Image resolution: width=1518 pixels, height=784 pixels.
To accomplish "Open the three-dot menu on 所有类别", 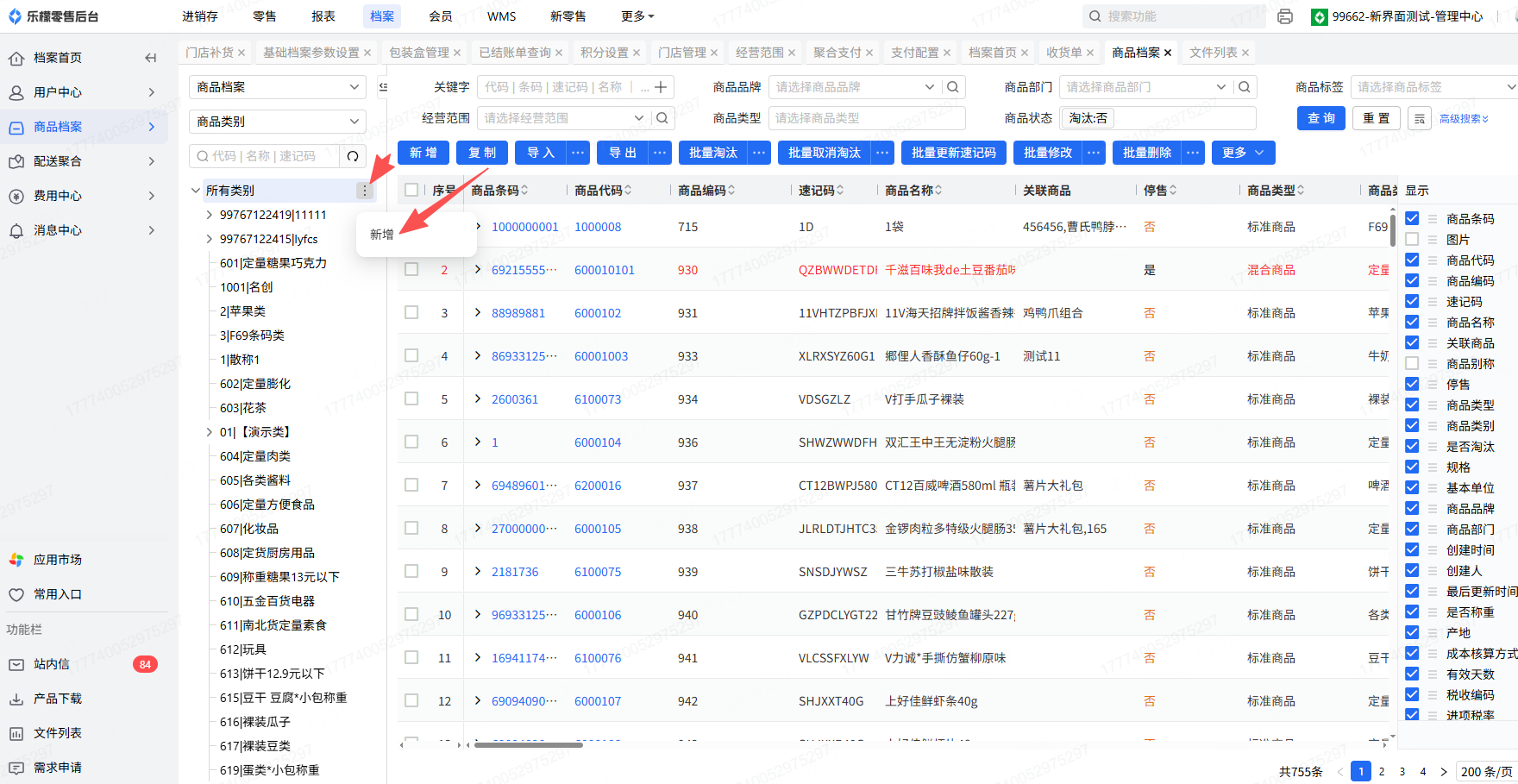I will 365,191.
